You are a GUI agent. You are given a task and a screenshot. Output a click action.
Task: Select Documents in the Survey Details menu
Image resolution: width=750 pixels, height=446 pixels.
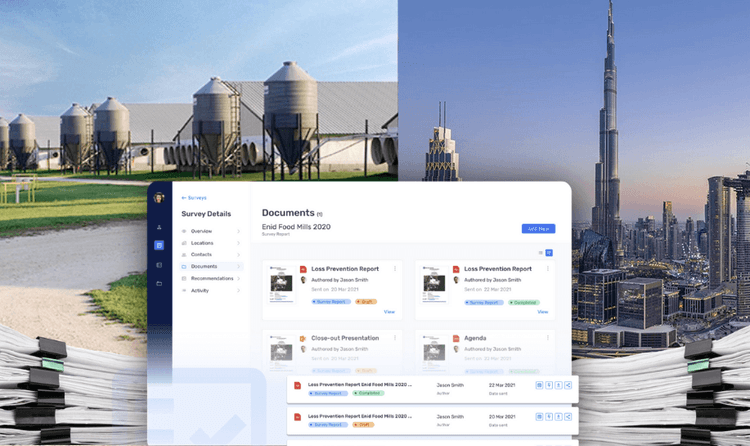(x=211, y=267)
